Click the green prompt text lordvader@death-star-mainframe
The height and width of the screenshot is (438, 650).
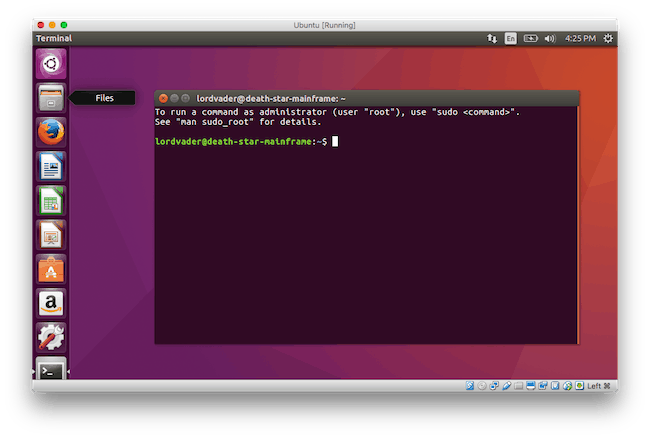[235, 141]
